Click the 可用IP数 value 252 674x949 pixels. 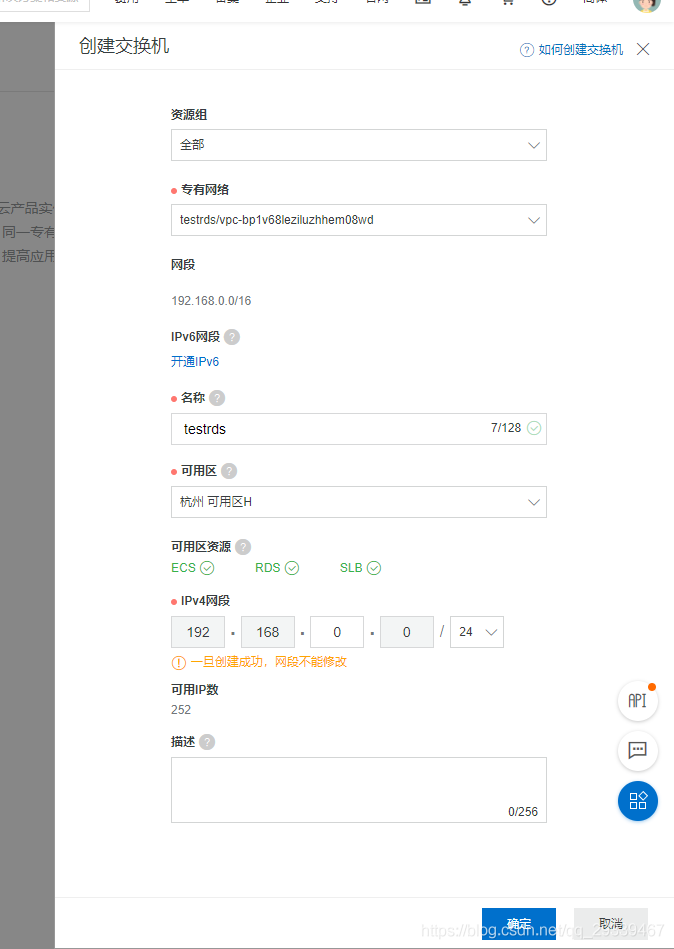(x=181, y=710)
